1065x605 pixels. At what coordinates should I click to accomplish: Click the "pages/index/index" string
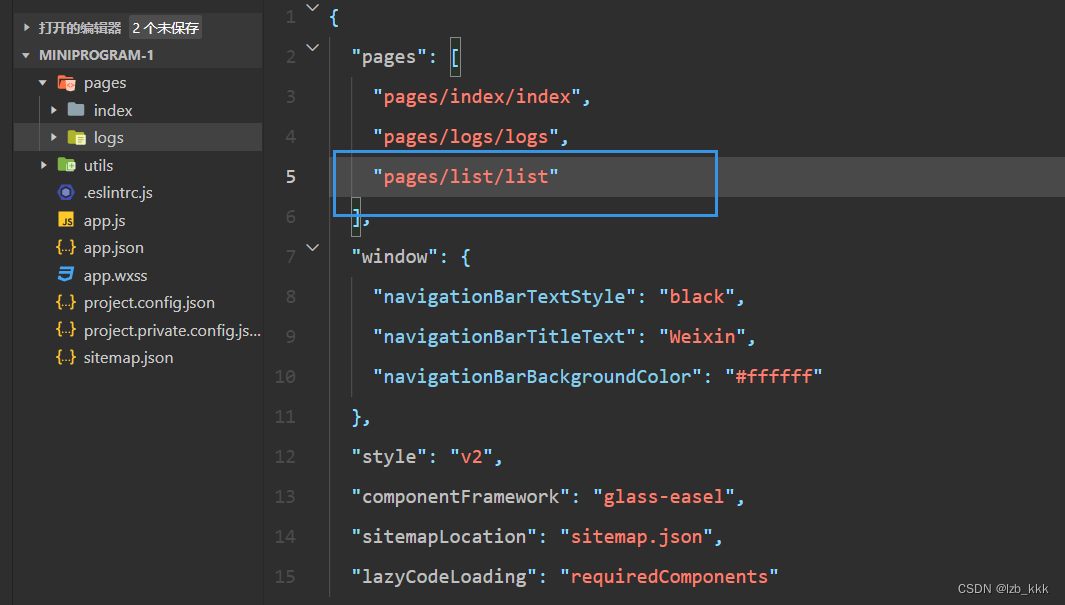tap(477, 97)
